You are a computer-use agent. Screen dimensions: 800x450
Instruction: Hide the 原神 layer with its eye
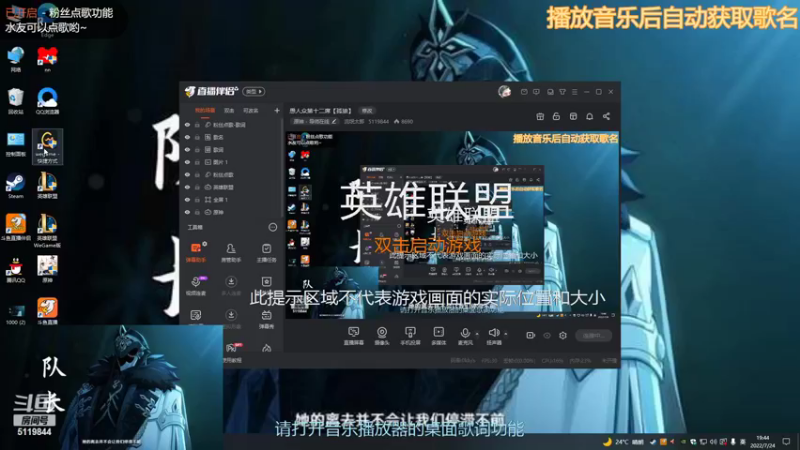188,212
